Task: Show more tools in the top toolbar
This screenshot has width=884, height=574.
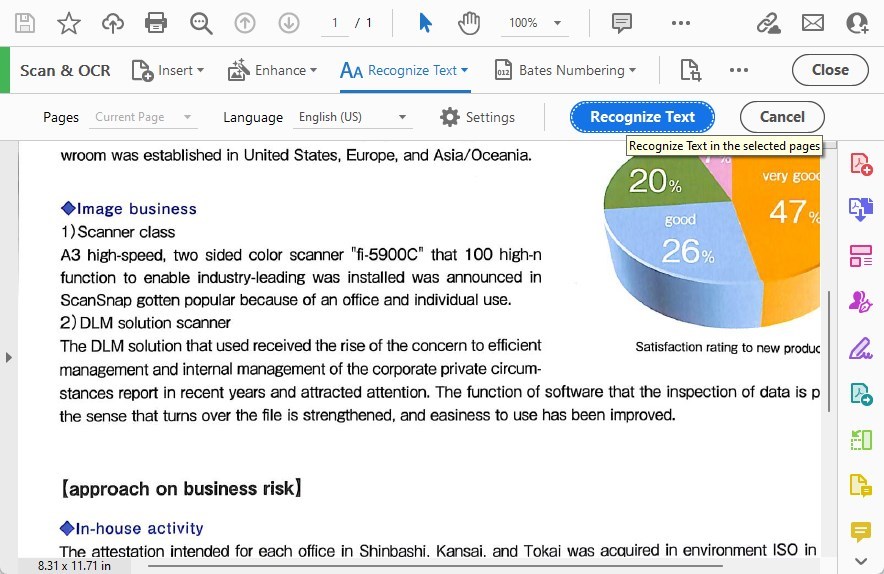Action: coord(680,23)
